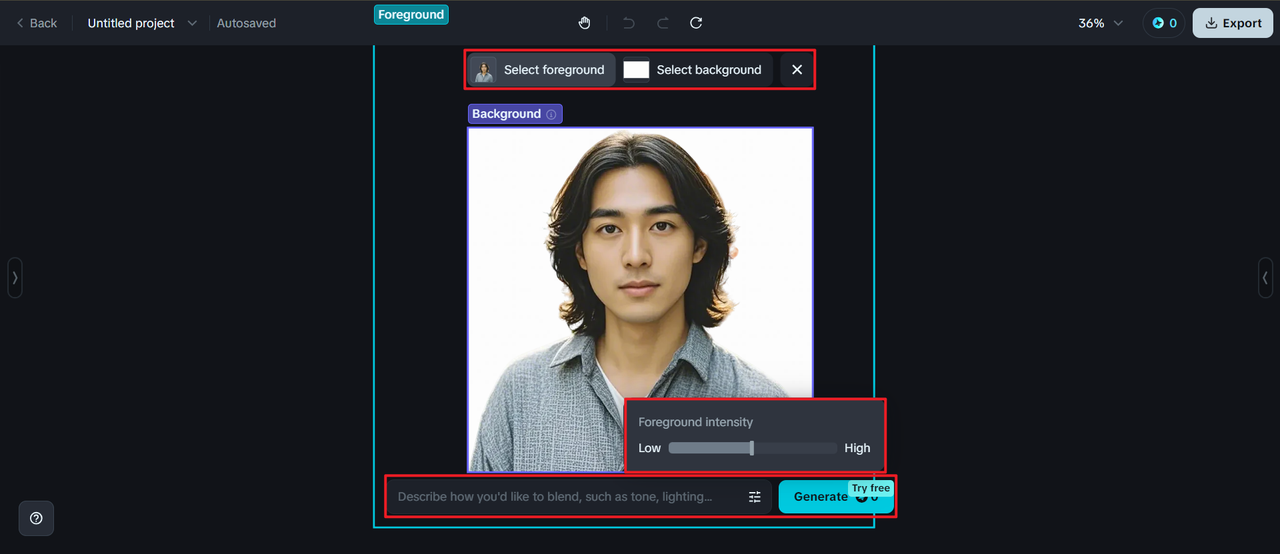Open the Untitled project name dropdown
The height and width of the screenshot is (554, 1280).
click(142, 23)
